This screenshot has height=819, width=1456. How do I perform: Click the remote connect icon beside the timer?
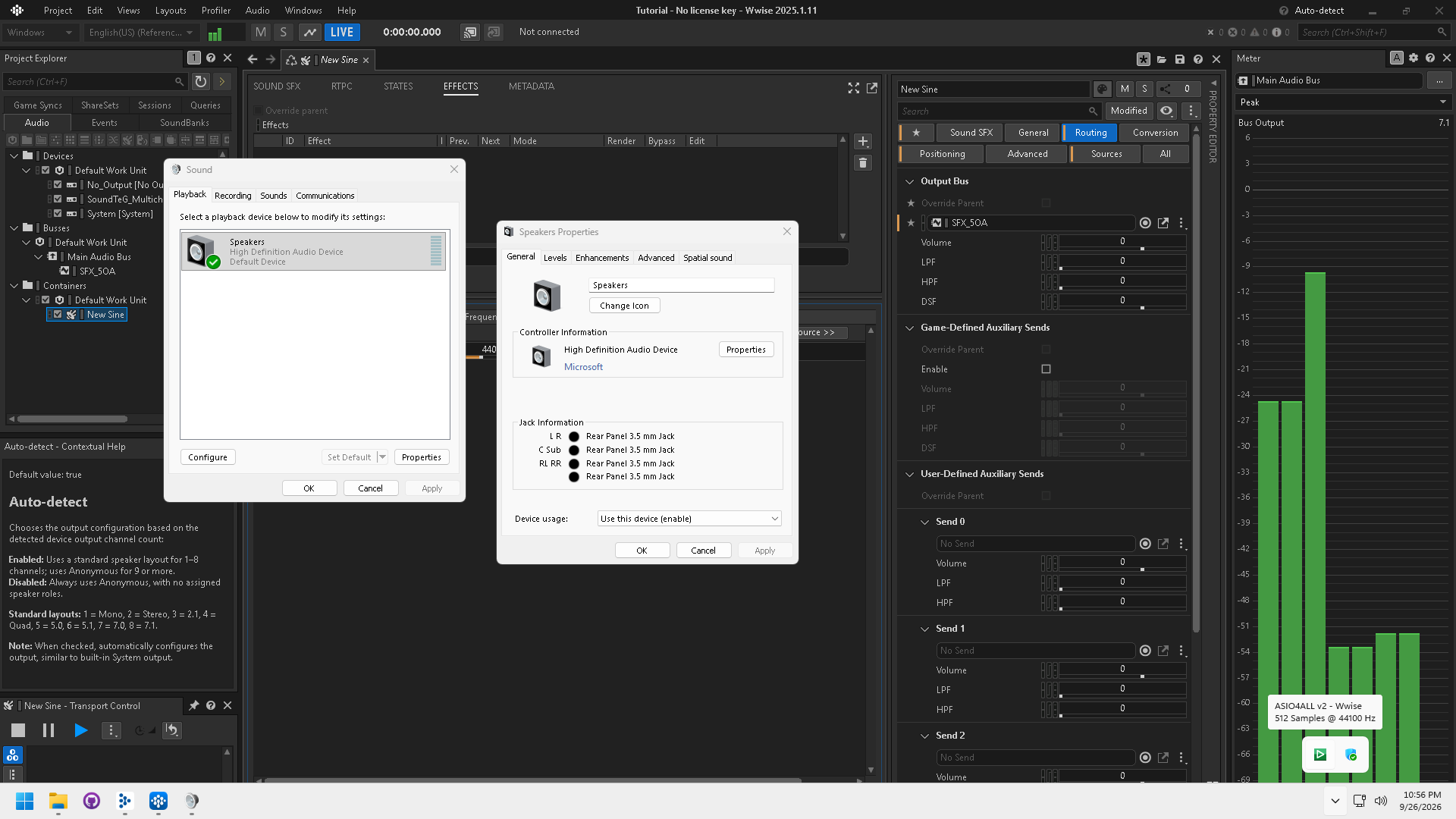pos(470,32)
